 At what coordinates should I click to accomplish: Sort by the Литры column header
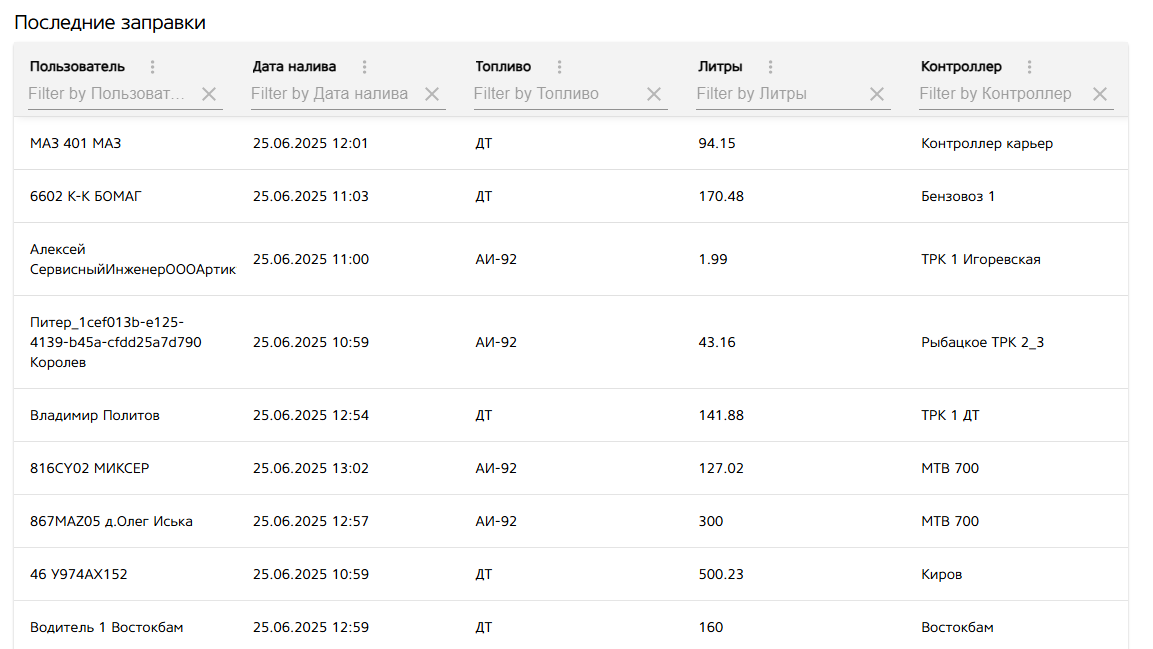pos(720,67)
